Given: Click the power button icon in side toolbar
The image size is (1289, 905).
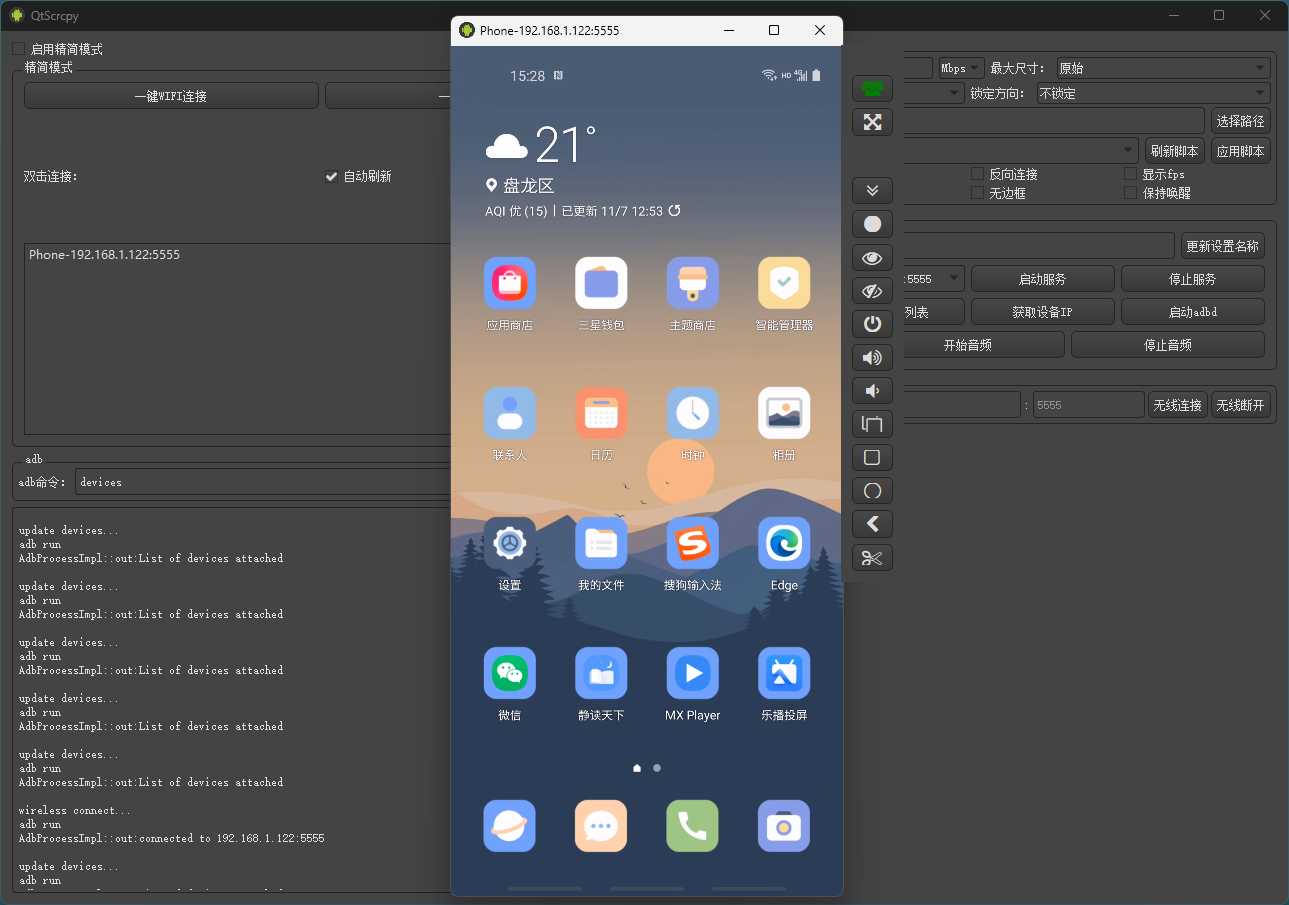Looking at the screenshot, I should click(x=872, y=324).
